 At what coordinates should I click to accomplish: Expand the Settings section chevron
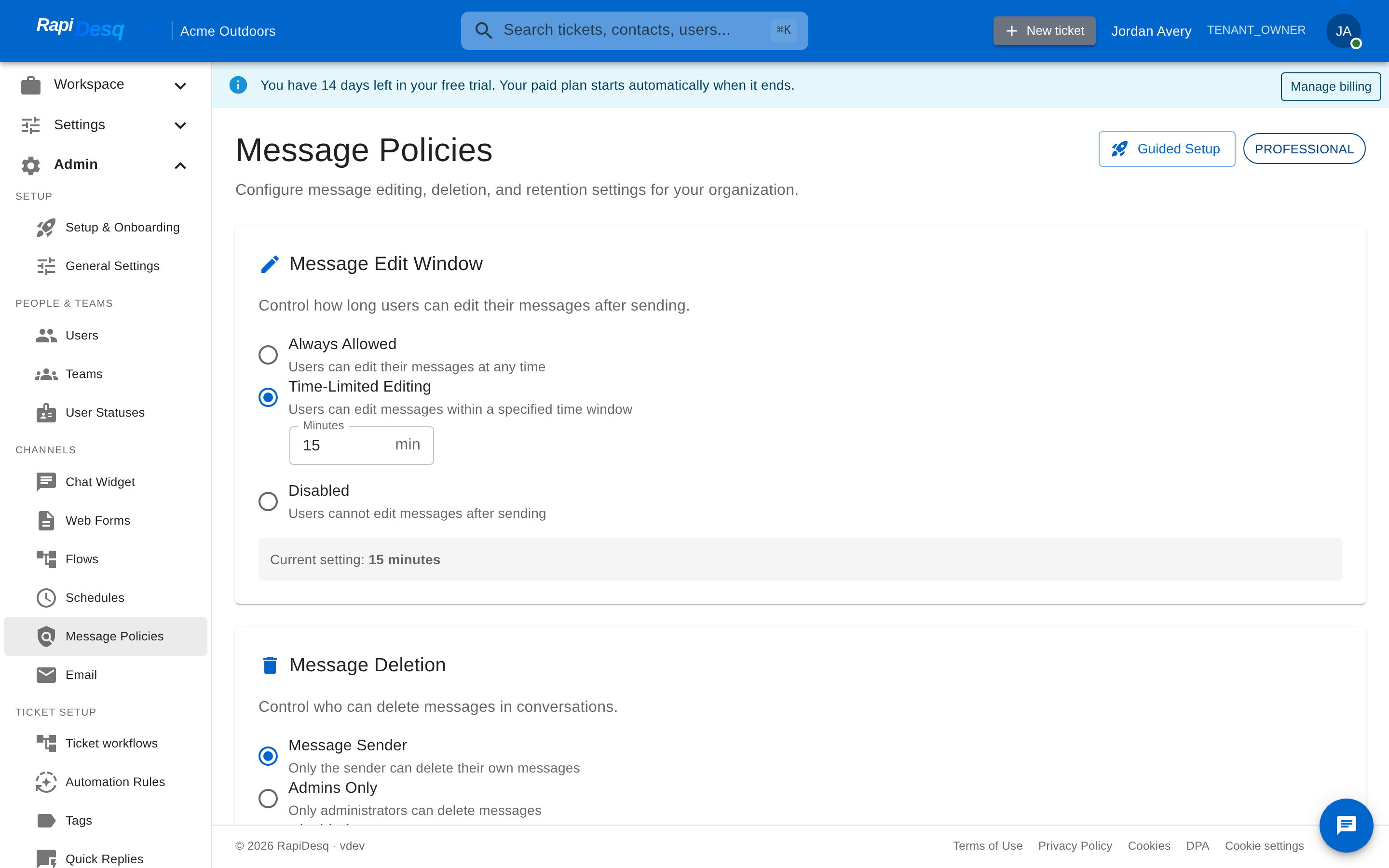click(x=180, y=126)
